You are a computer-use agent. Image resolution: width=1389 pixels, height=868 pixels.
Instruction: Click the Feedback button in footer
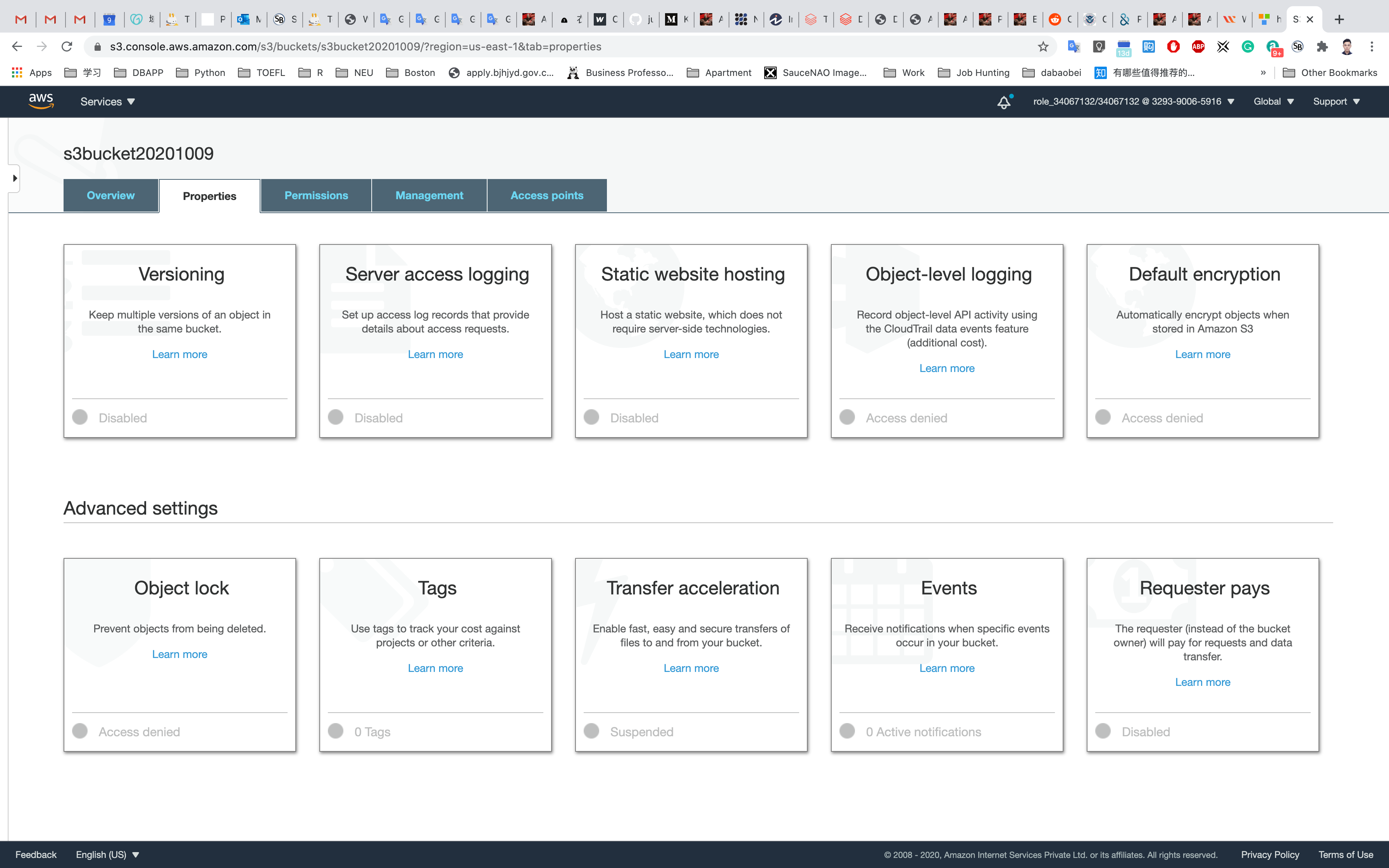pos(36,854)
